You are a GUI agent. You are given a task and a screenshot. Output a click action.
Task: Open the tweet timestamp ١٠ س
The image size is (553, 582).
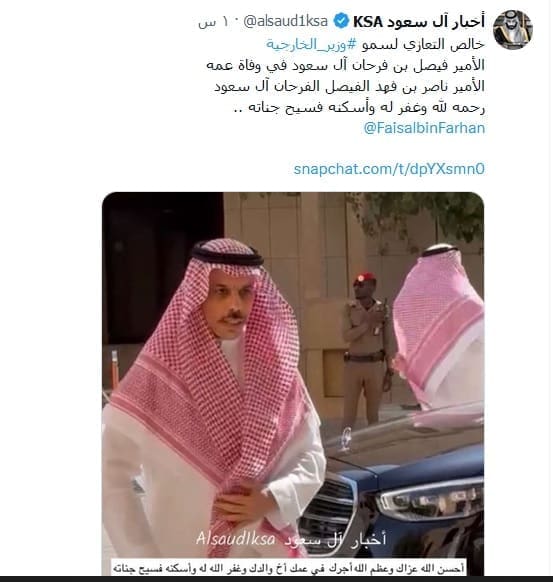[x=214, y=22]
